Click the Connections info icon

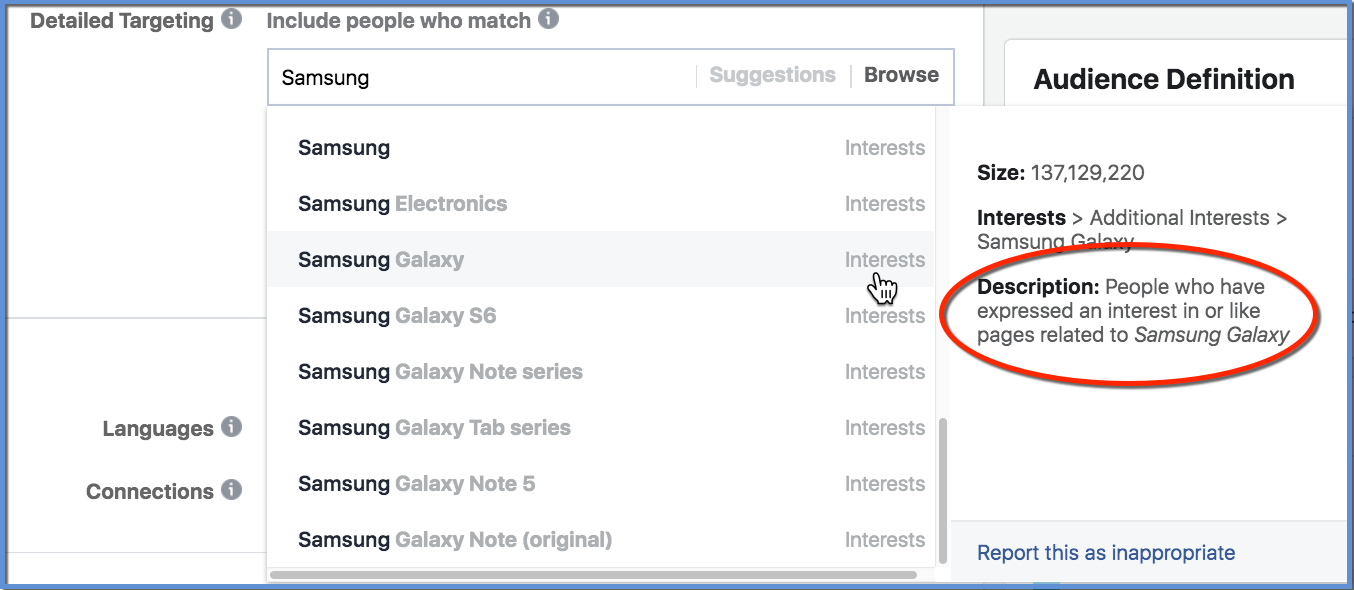(231, 490)
